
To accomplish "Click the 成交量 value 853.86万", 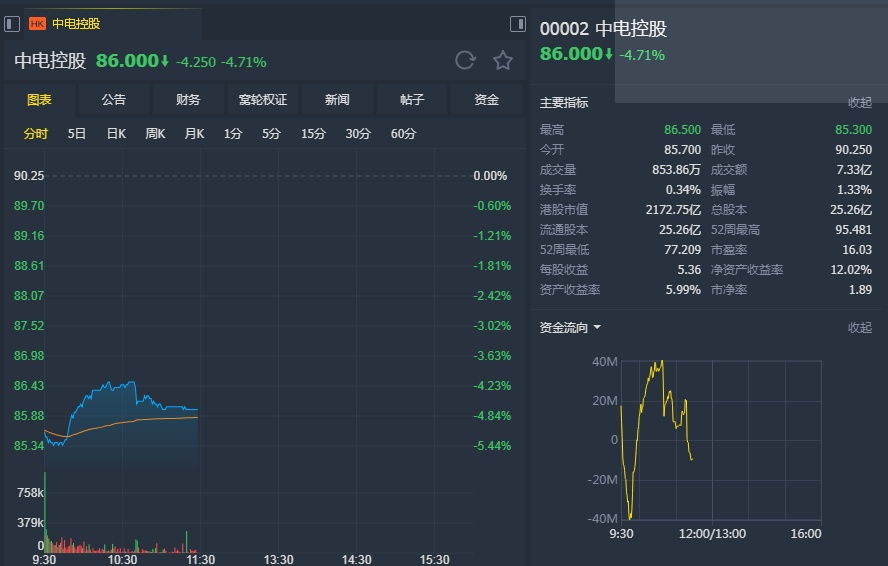I will pyautogui.click(x=676, y=169).
